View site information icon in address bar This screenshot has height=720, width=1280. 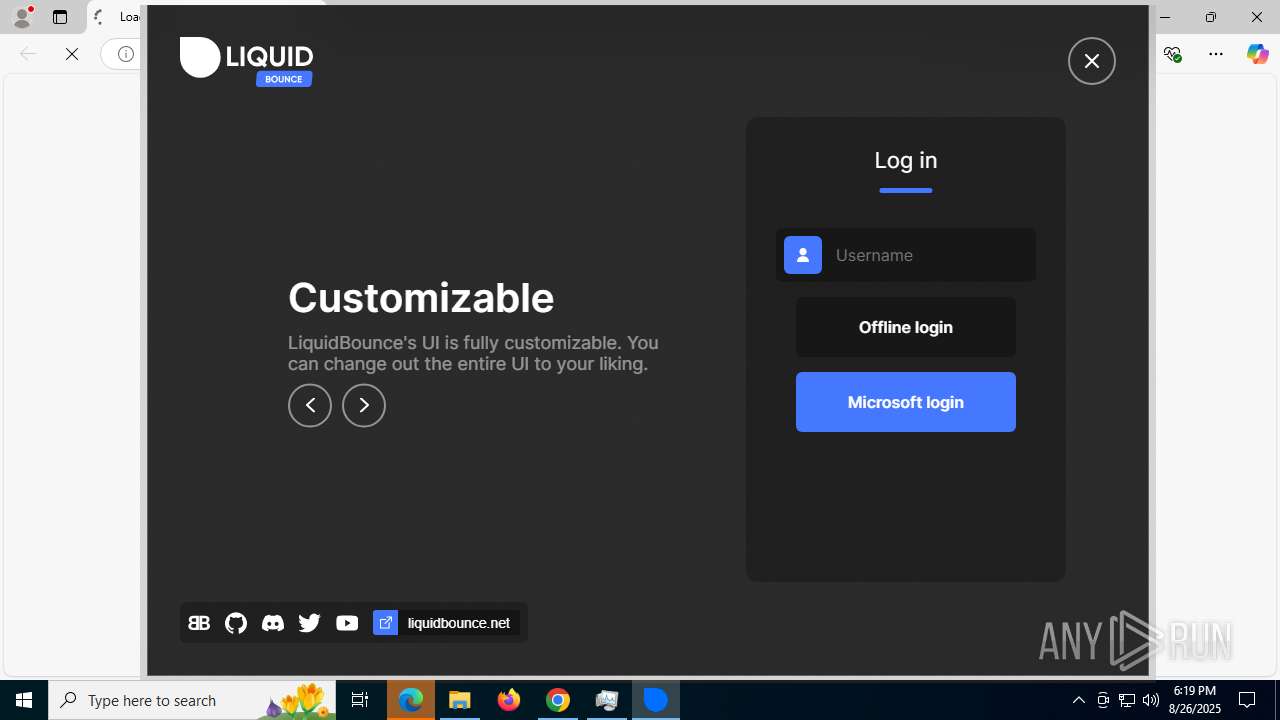pyautogui.click(x=125, y=54)
